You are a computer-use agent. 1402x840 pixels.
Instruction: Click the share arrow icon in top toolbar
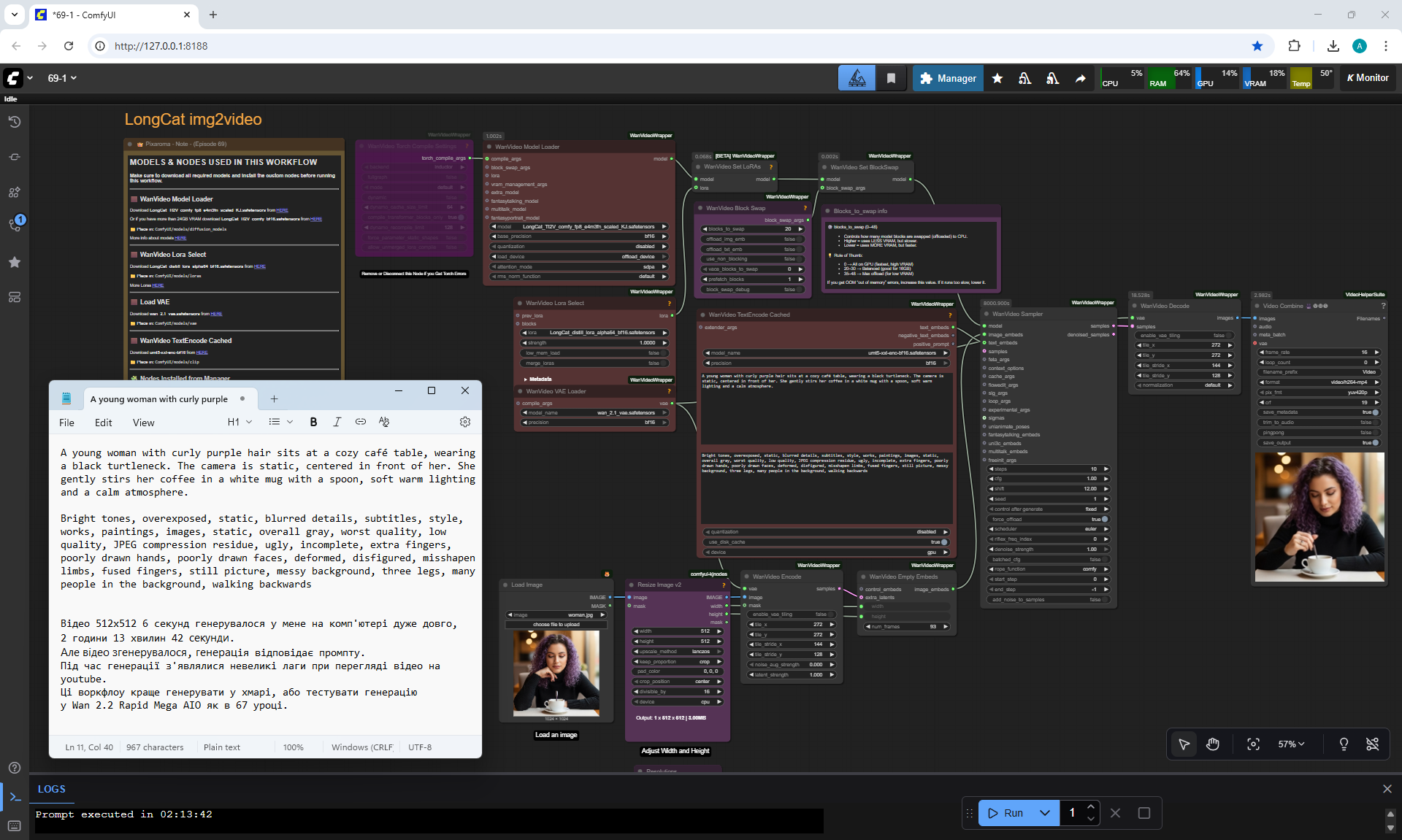pyautogui.click(x=1080, y=78)
